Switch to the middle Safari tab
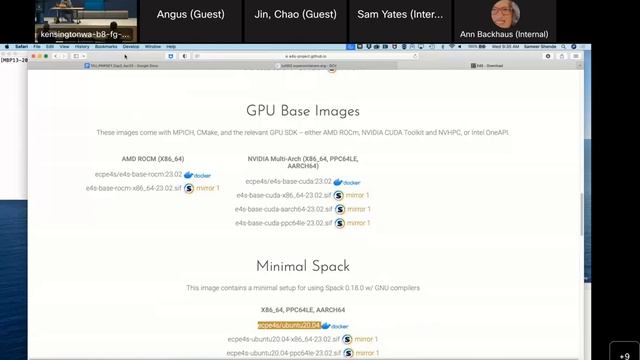The height and width of the screenshot is (360, 640). click(x=305, y=65)
